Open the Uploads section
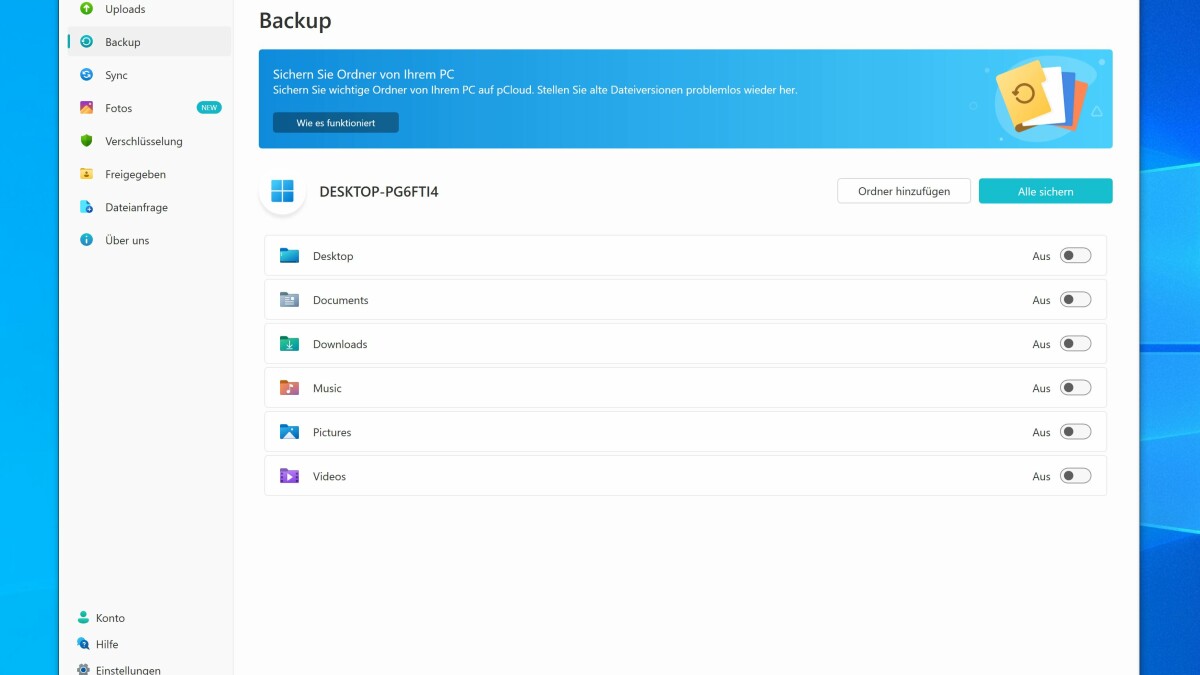The image size is (1200, 675). pos(149,9)
